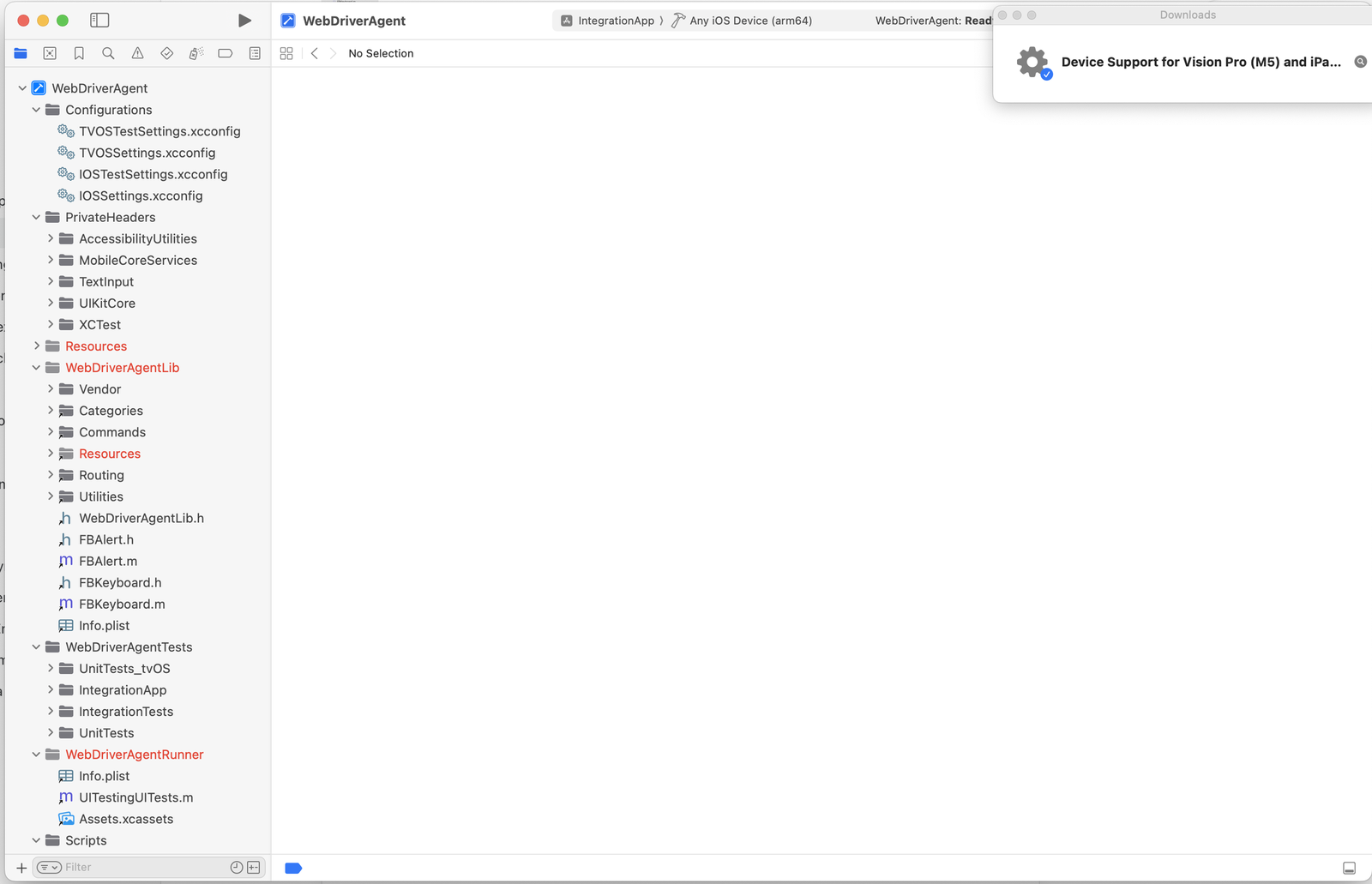The height and width of the screenshot is (884, 1372).
Task: Reveal Vision Pro device support in Finder
Action: tap(1360, 62)
